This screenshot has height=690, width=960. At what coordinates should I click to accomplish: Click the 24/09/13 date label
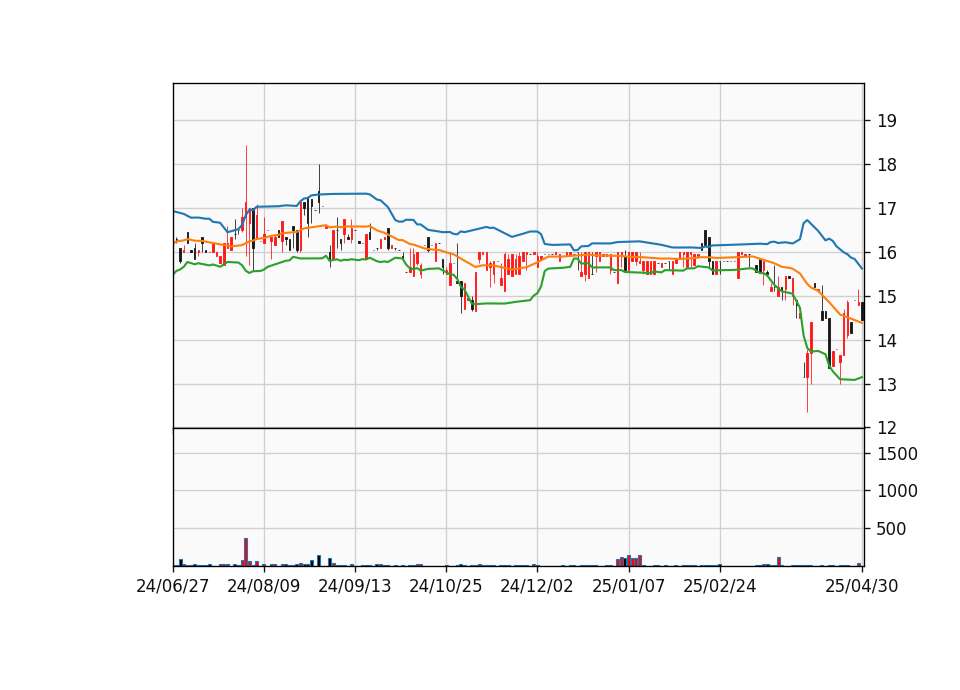click(355, 586)
